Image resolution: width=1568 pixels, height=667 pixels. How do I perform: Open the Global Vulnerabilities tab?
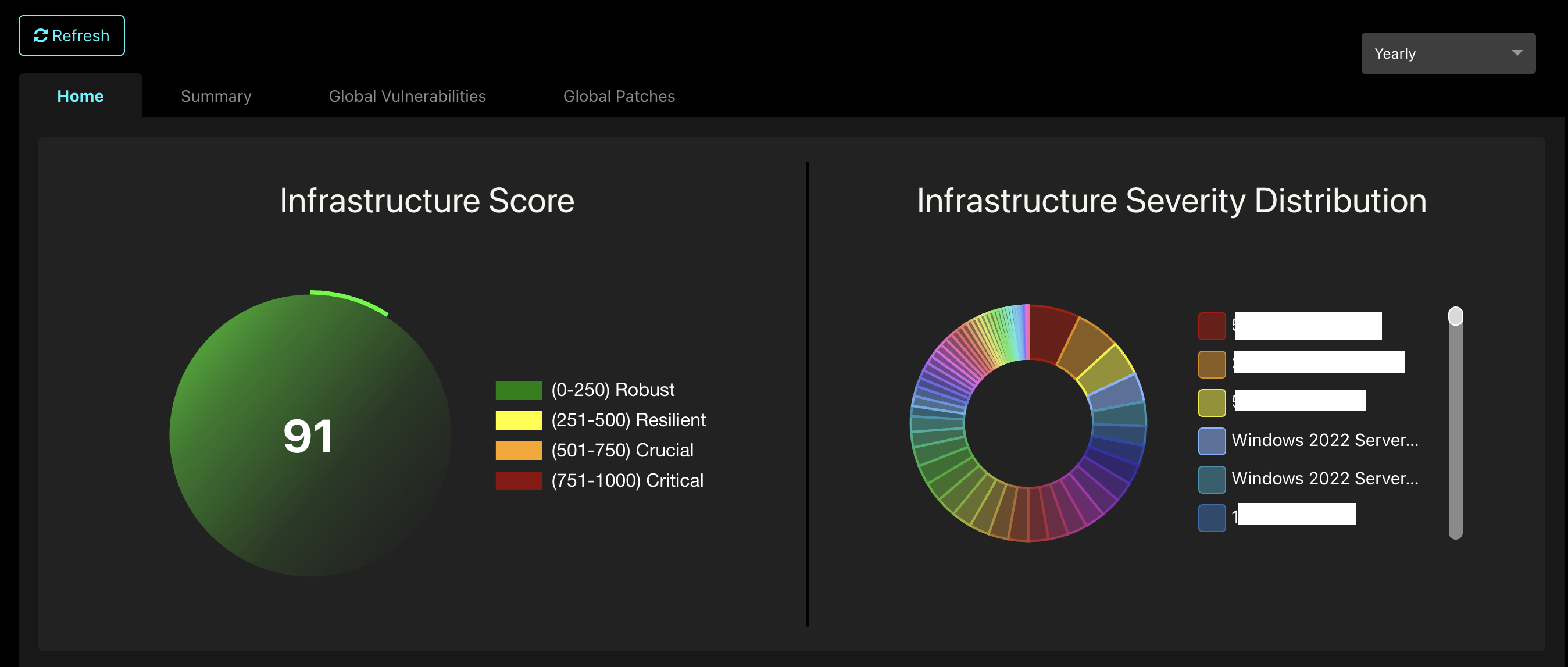(406, 96)
